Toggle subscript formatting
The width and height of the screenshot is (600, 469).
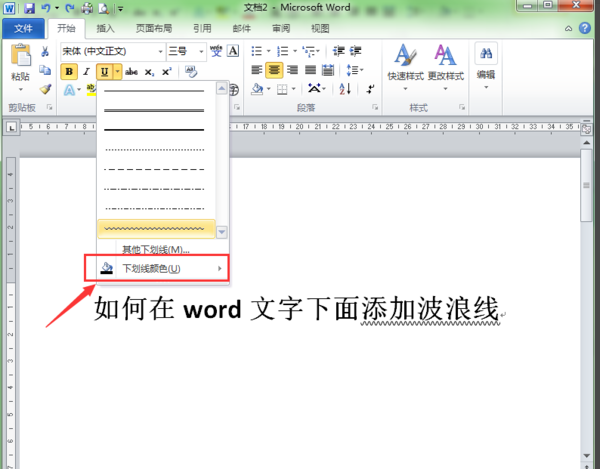[x=149, y=72]
